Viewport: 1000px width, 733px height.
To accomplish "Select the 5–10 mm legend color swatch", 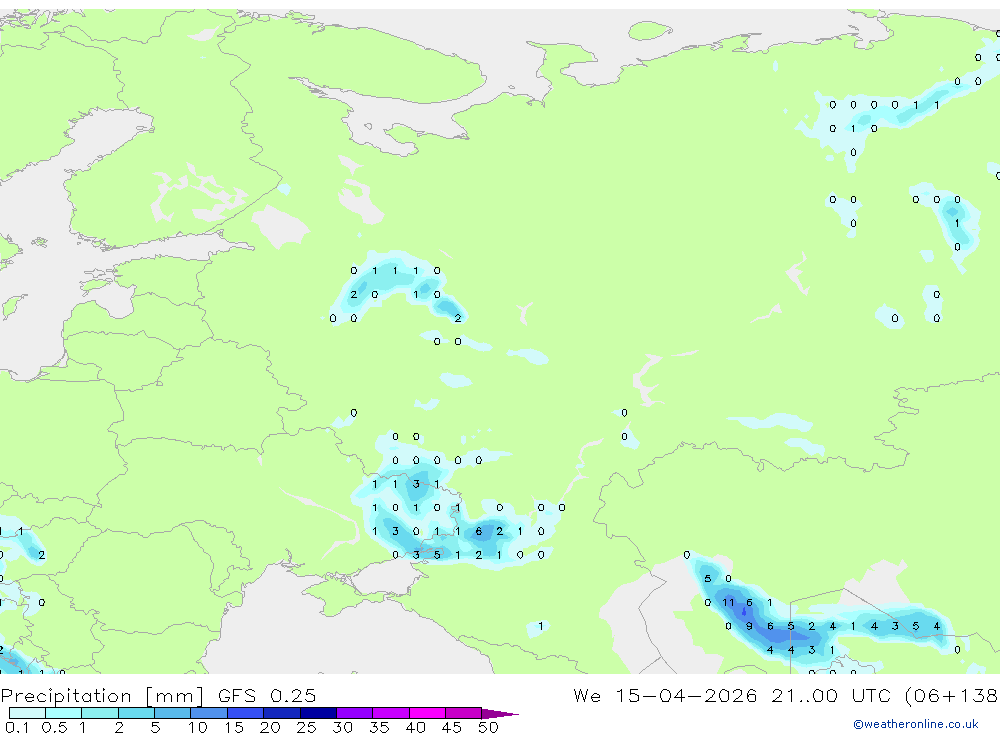I will [x=172, y=713].
